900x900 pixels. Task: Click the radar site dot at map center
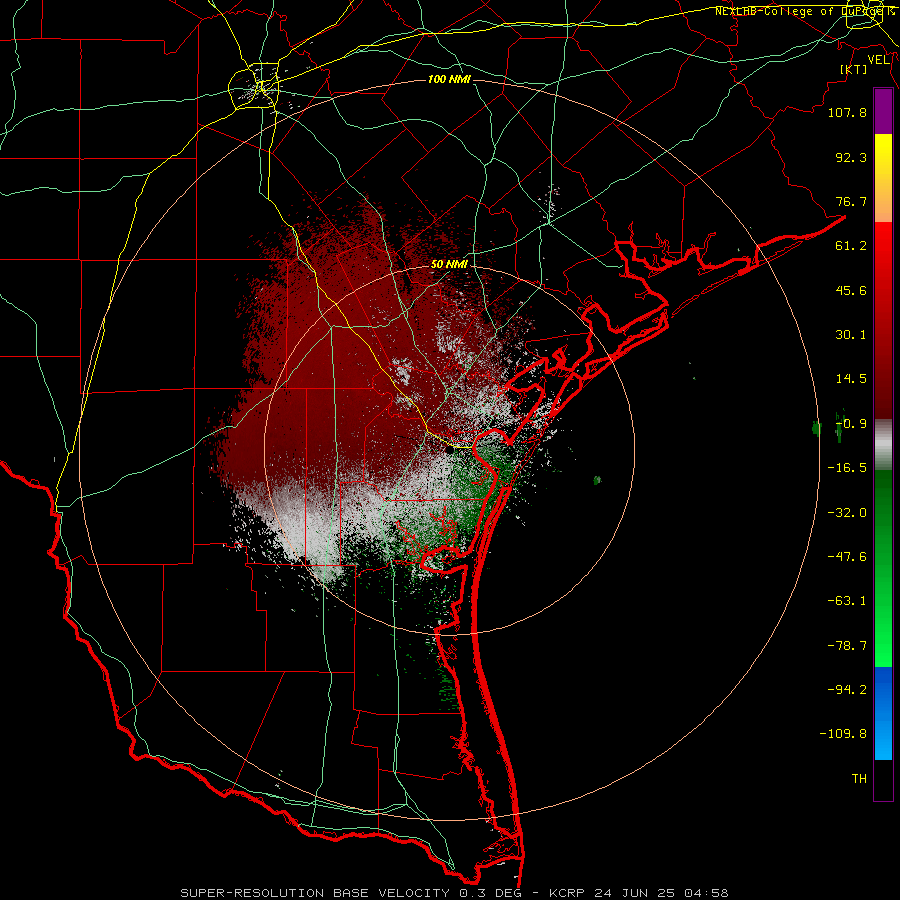click(x=450, y=450)
